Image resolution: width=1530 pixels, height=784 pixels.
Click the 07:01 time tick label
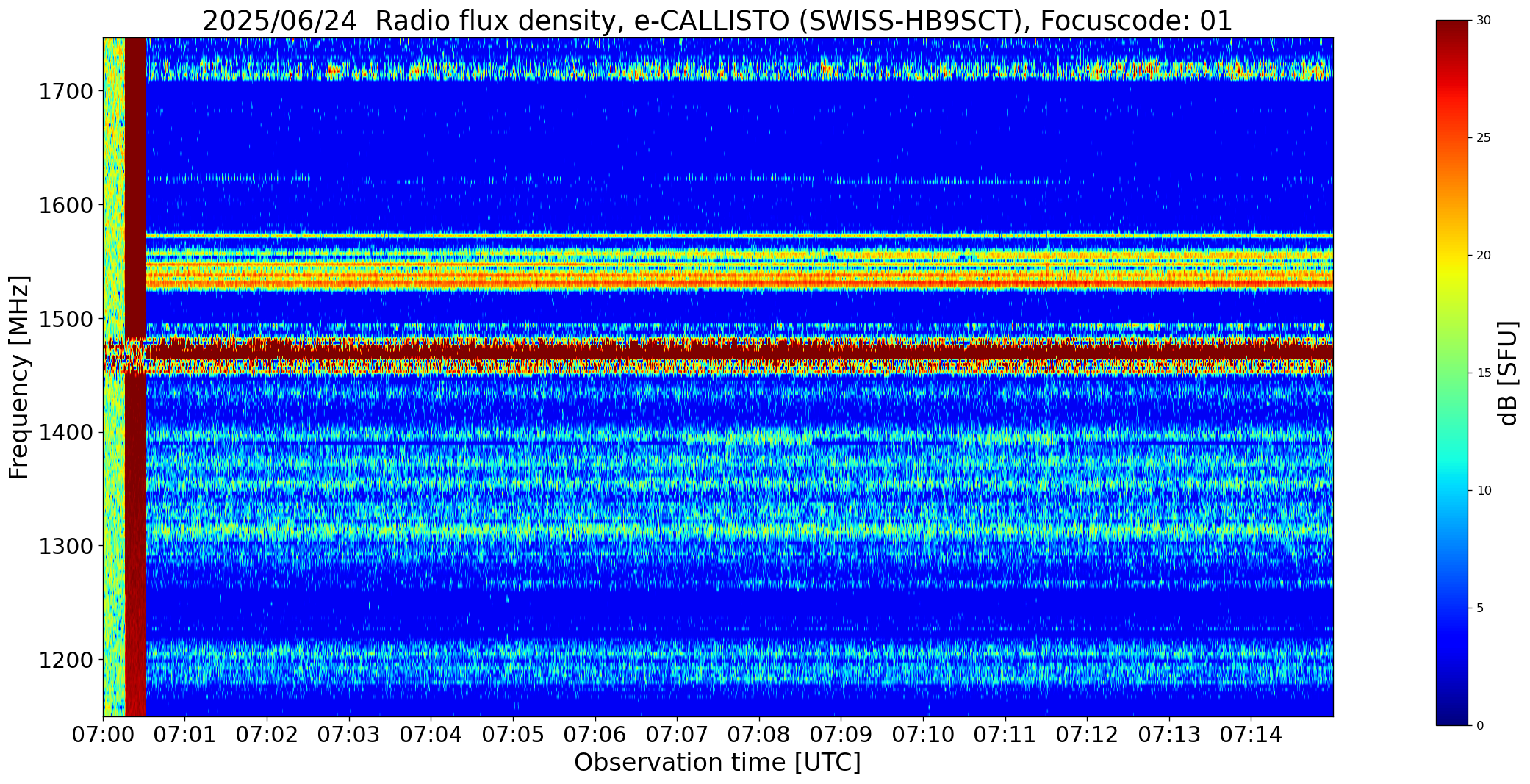(185, 735)
